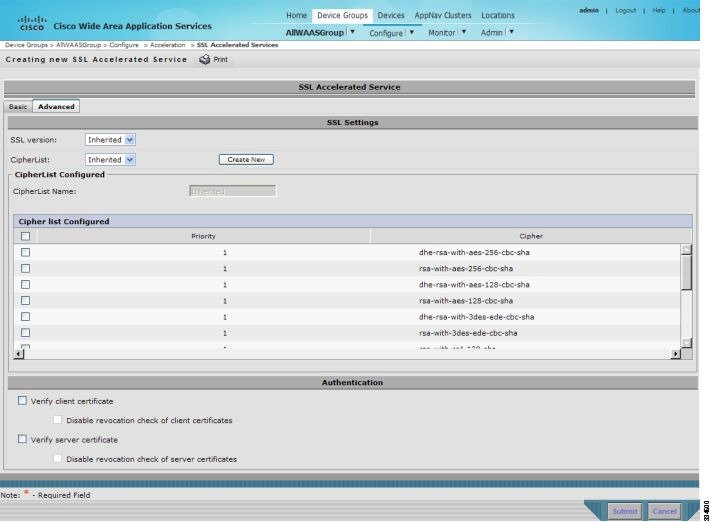Open the About link
Screen dimensions: 711x522
(x=691, y=10)
